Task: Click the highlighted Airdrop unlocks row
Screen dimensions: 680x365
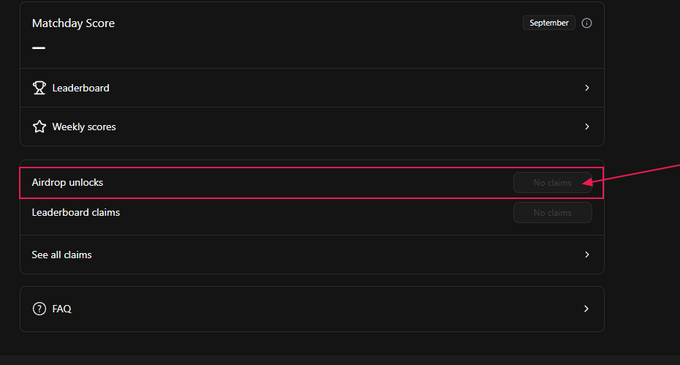Action: pos(311,183)
